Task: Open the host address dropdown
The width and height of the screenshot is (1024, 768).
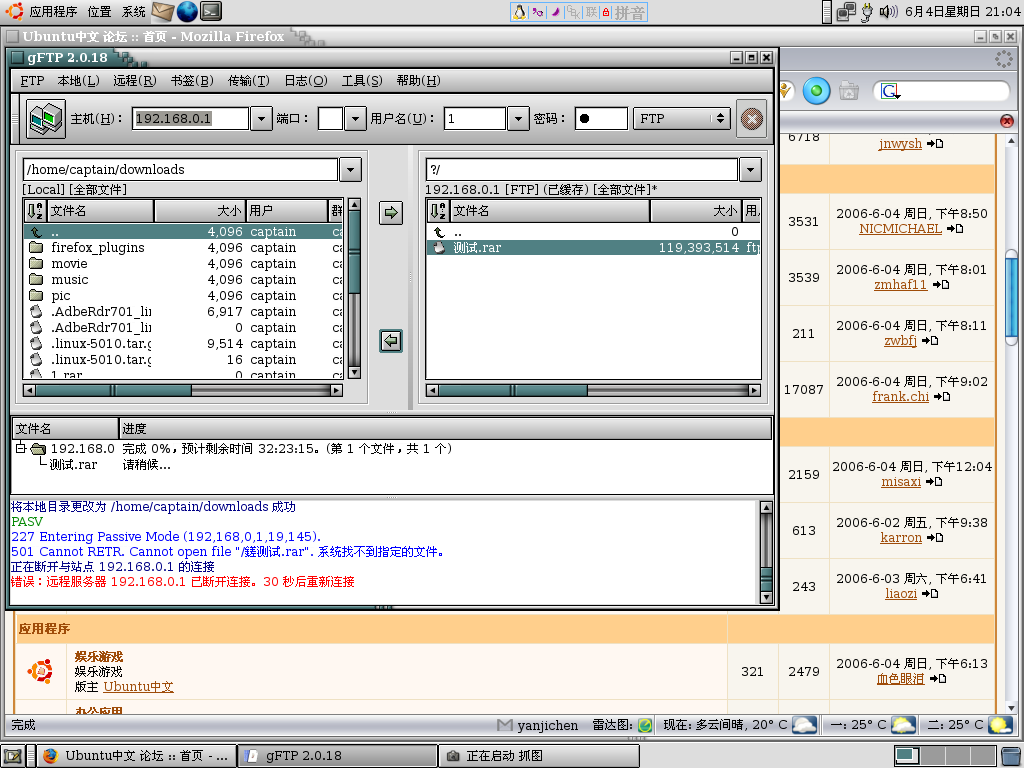Action: [x=261, y=119]
